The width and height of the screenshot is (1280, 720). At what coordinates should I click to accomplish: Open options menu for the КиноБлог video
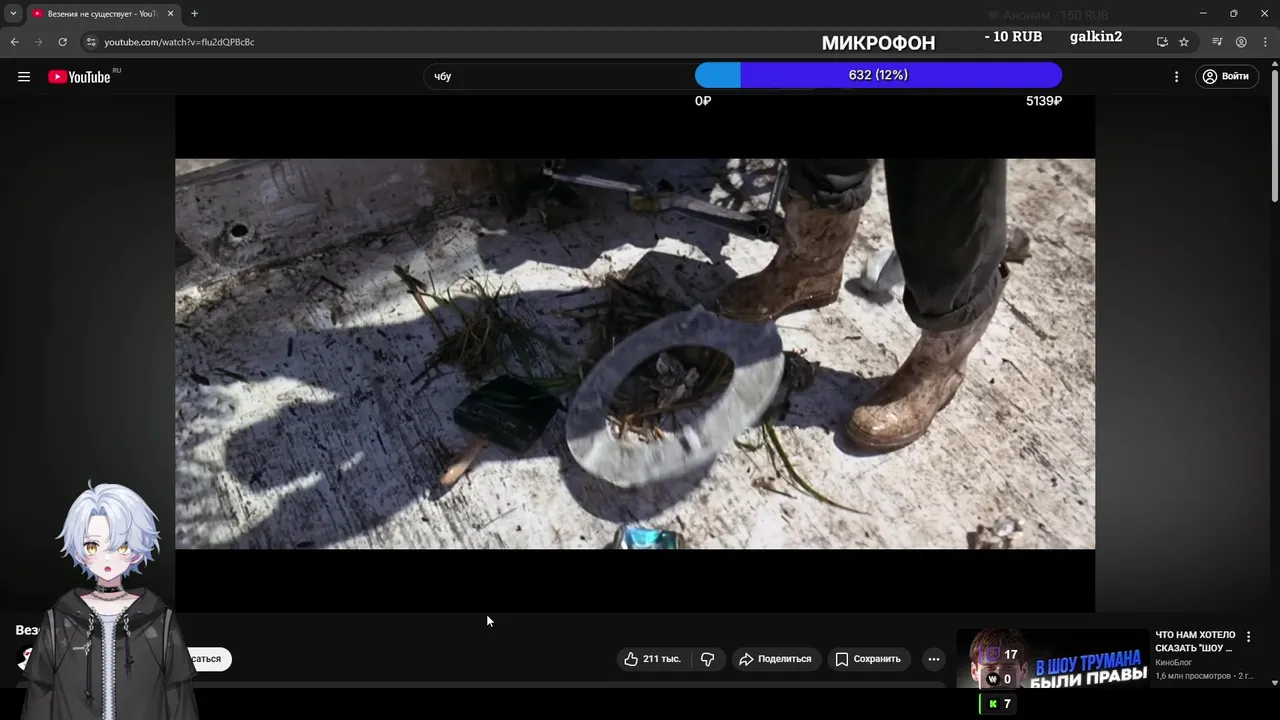(x=1248, y=637)
